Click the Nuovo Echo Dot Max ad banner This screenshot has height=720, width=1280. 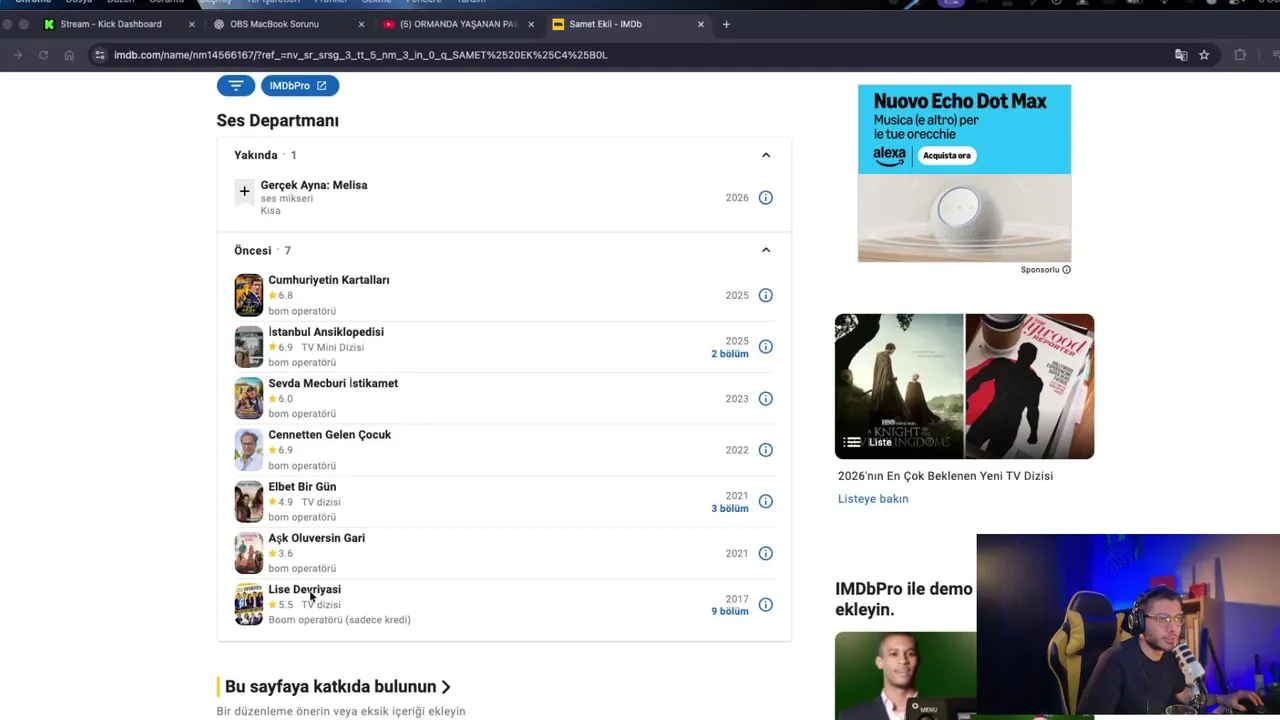[x=964, y=173]
